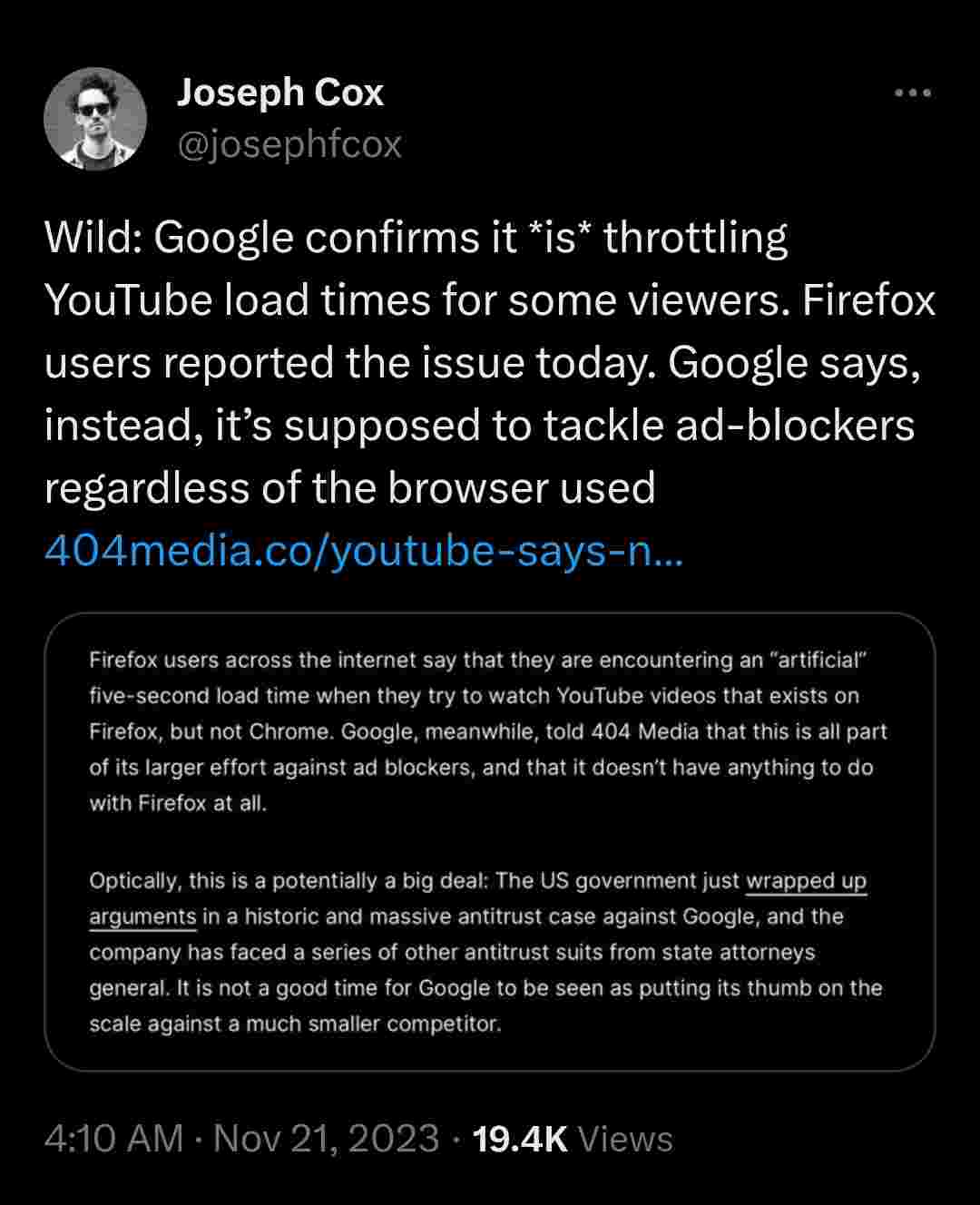Click "regardless of the browser used" line
Viewport: 980px width, 1205px height.
click(x=349, y=488)
